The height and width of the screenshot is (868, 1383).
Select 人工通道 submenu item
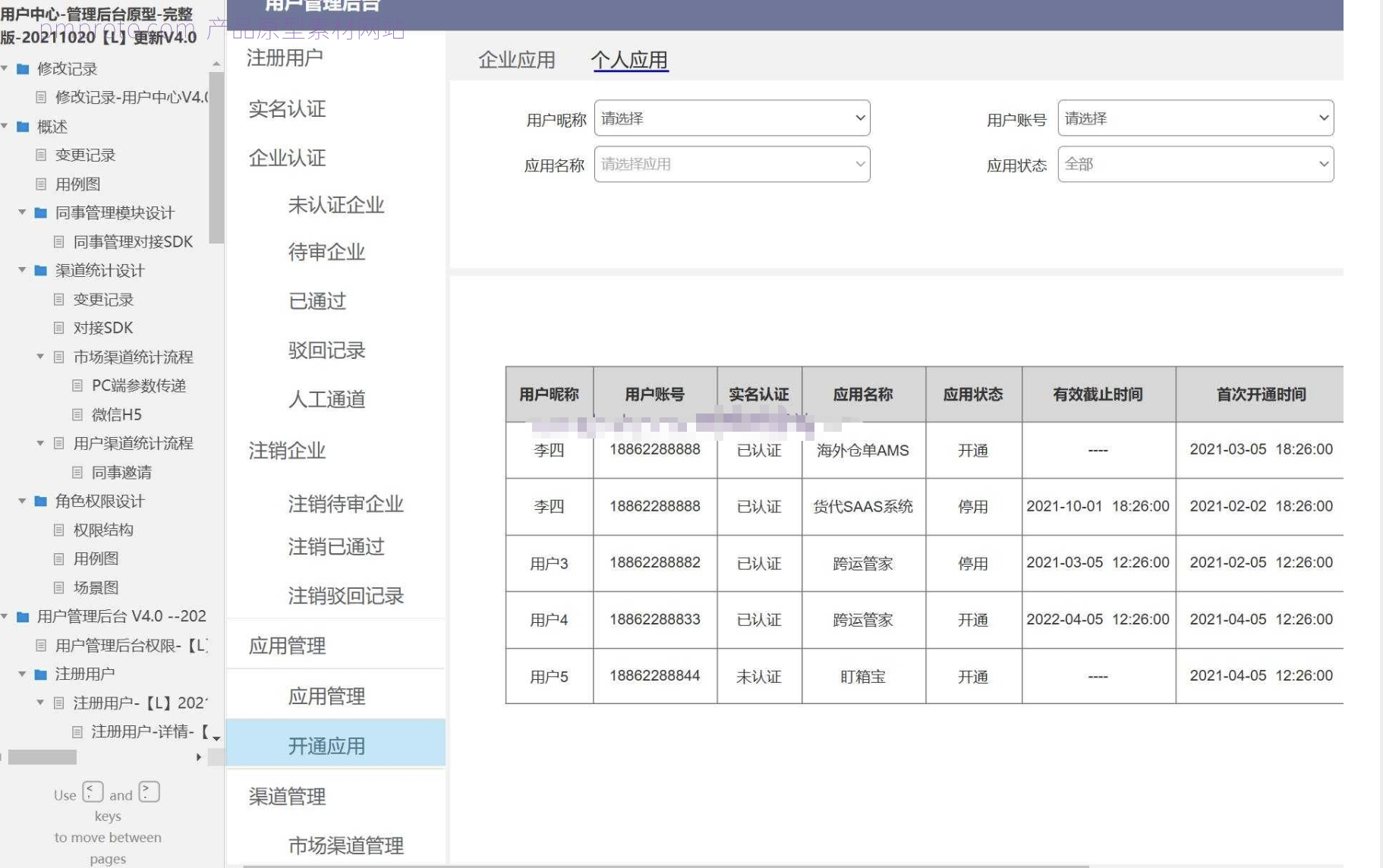point(326,400)
